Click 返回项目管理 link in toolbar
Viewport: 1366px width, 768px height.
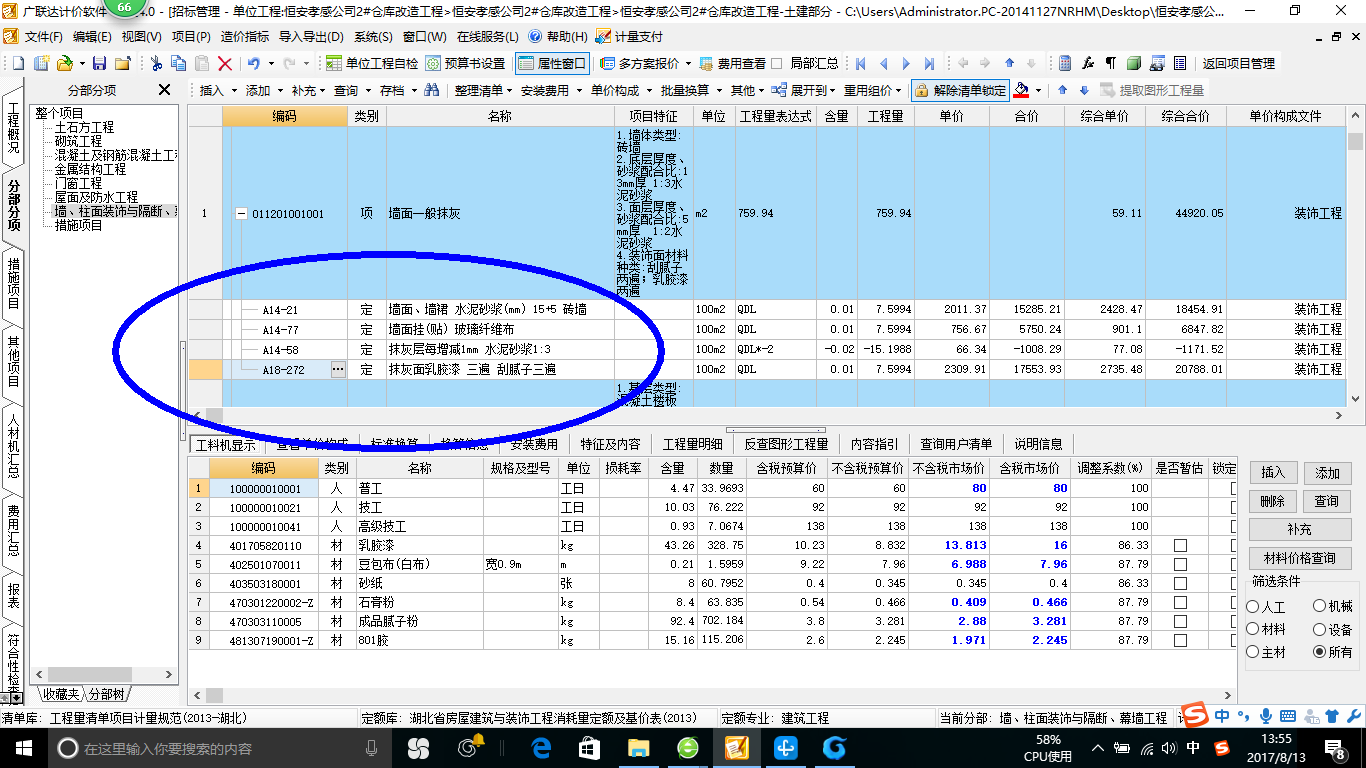(x=1238, y=63)
